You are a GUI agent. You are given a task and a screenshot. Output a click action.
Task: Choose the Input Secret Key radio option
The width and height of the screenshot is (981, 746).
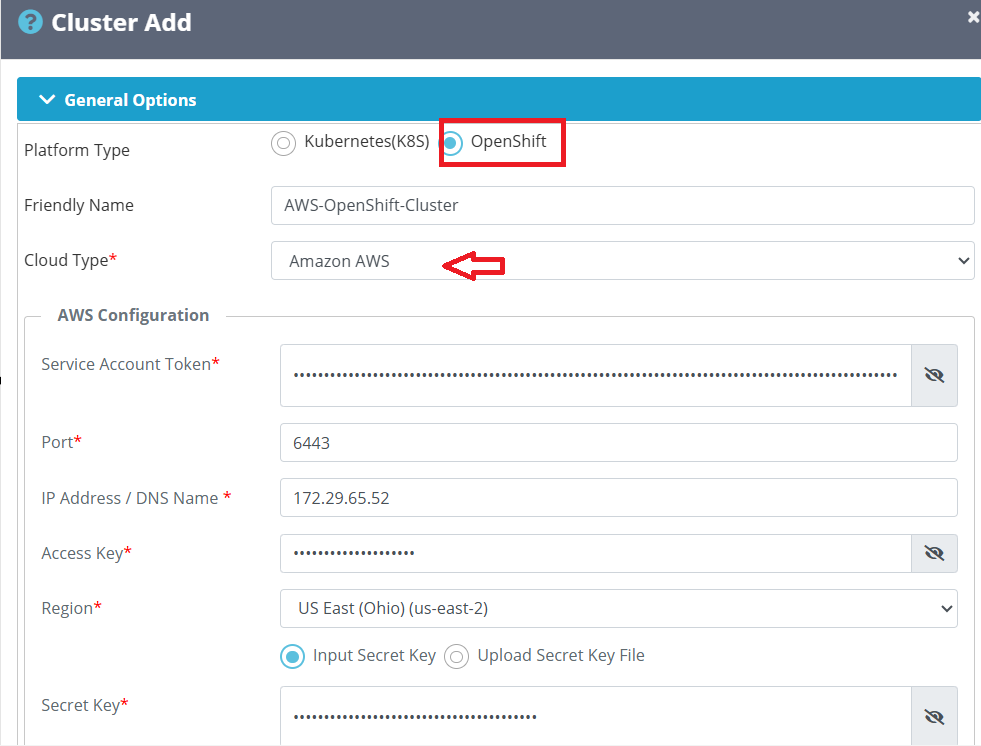tap(292, 657)
